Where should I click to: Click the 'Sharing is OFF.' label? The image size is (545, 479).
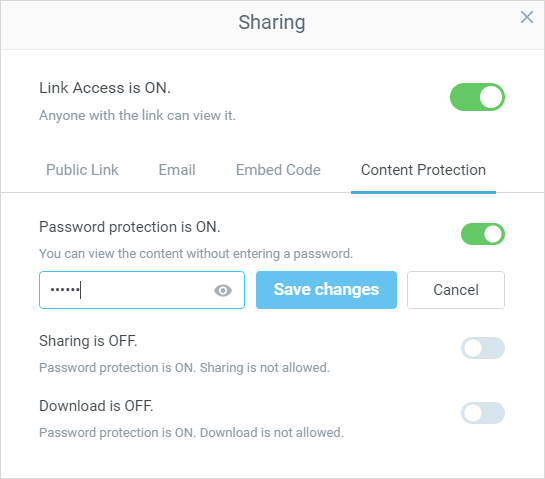point(88,341)
